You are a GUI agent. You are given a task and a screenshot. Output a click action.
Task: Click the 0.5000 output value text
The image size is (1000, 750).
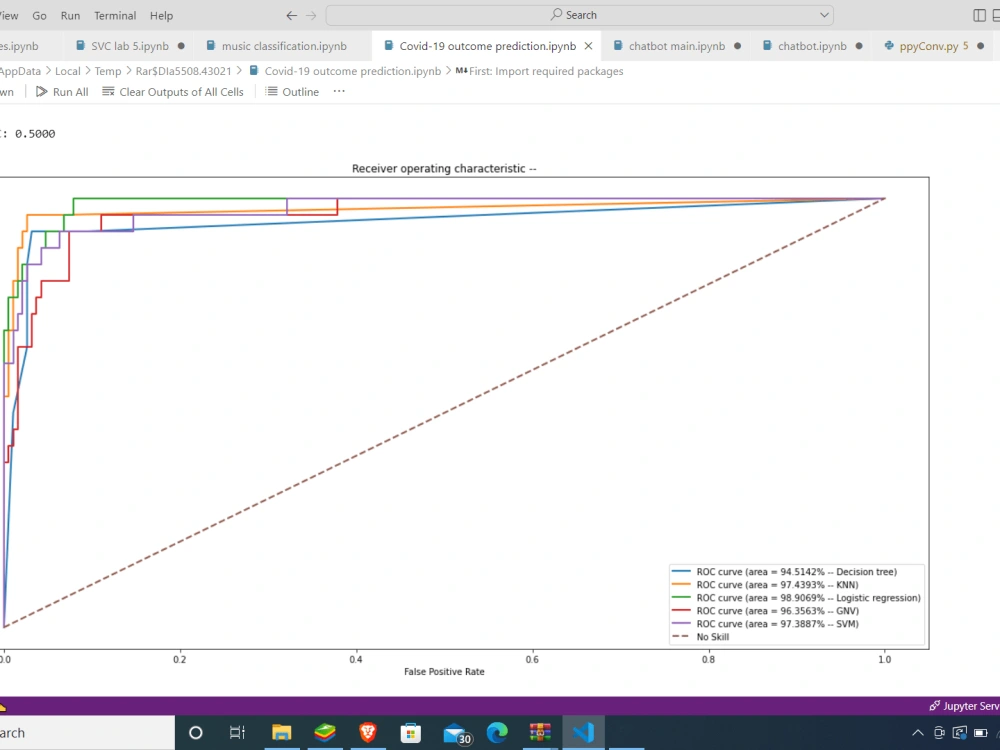35,134
